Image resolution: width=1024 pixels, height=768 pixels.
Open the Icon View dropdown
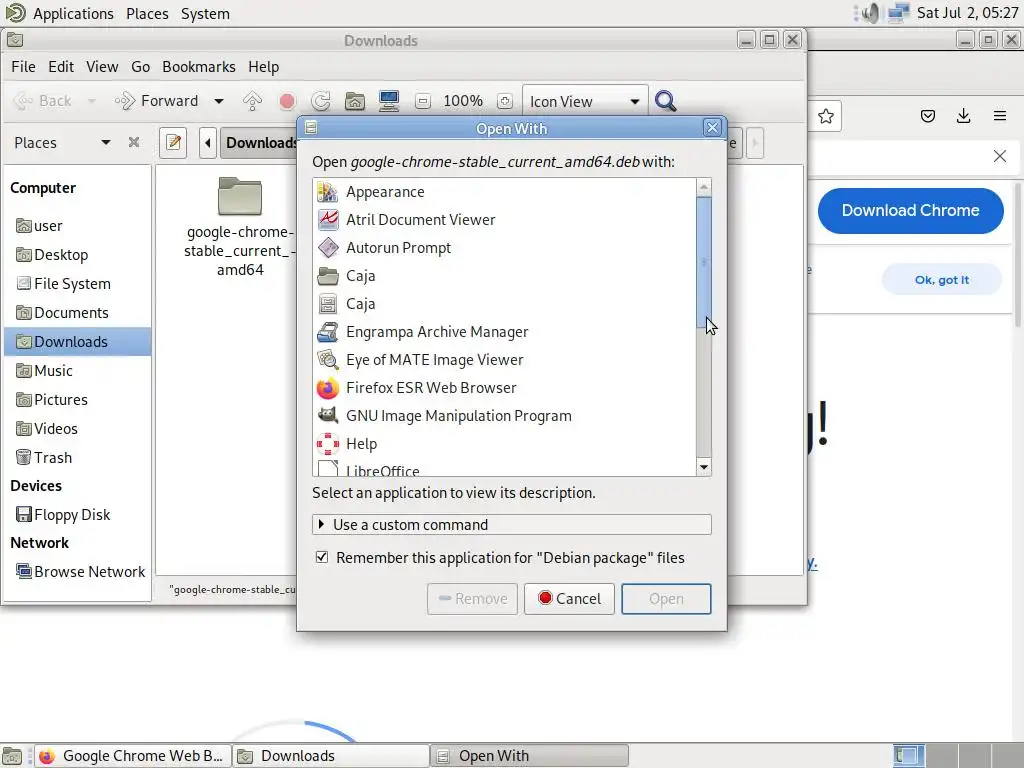coord(584,101)
